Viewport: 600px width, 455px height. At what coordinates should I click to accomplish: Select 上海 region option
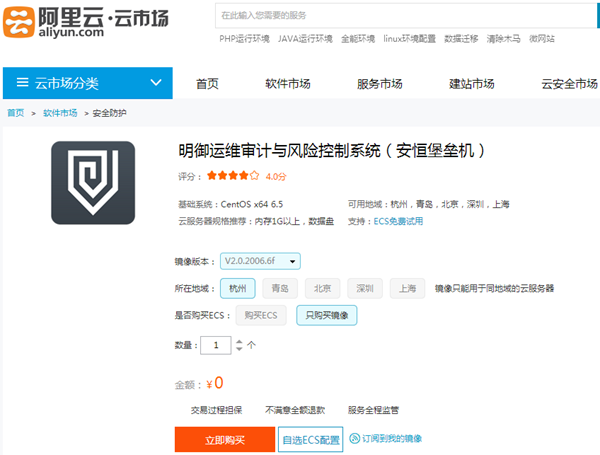tap(408, 288)
